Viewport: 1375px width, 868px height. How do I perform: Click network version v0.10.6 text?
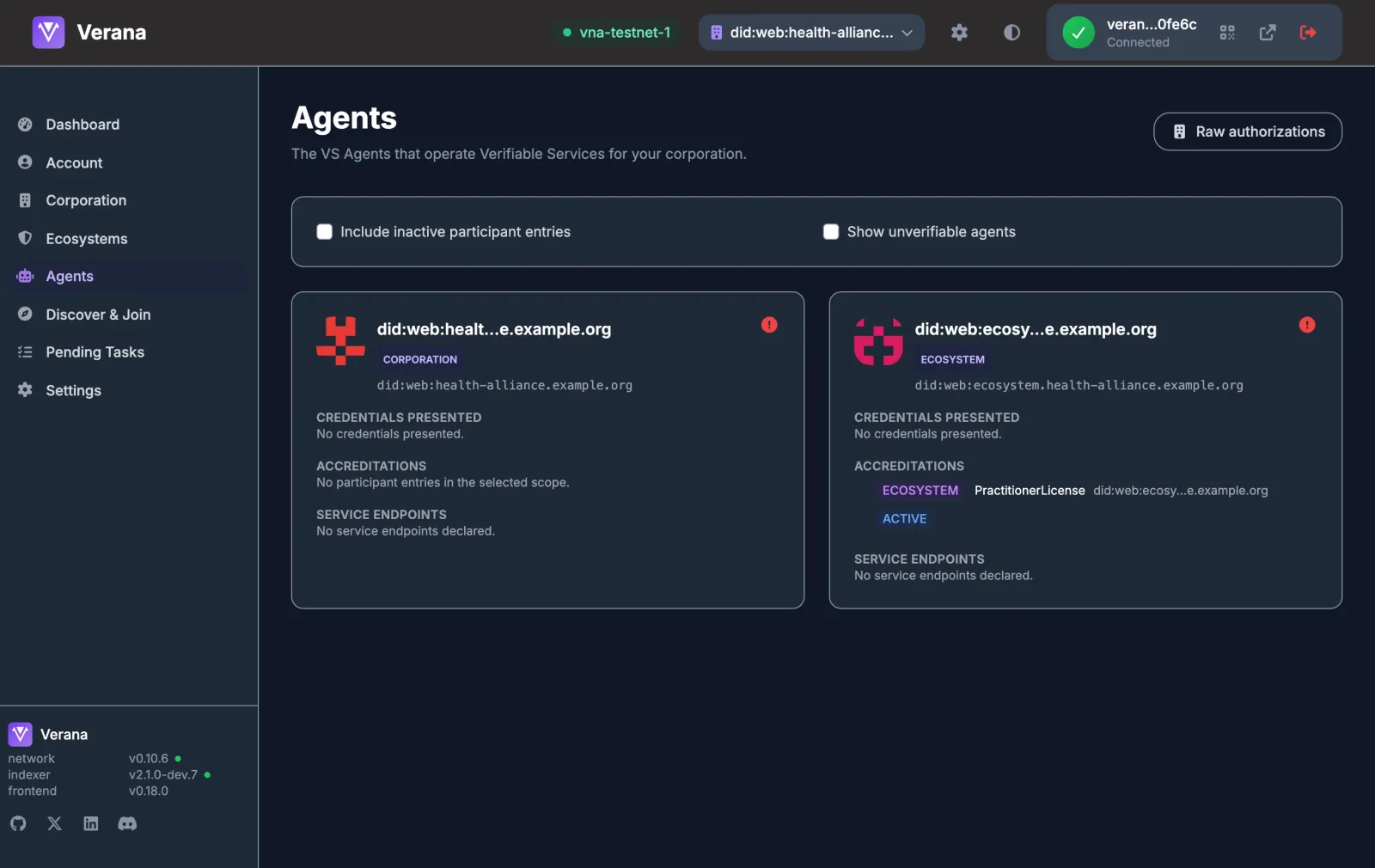tap(149, 759)
